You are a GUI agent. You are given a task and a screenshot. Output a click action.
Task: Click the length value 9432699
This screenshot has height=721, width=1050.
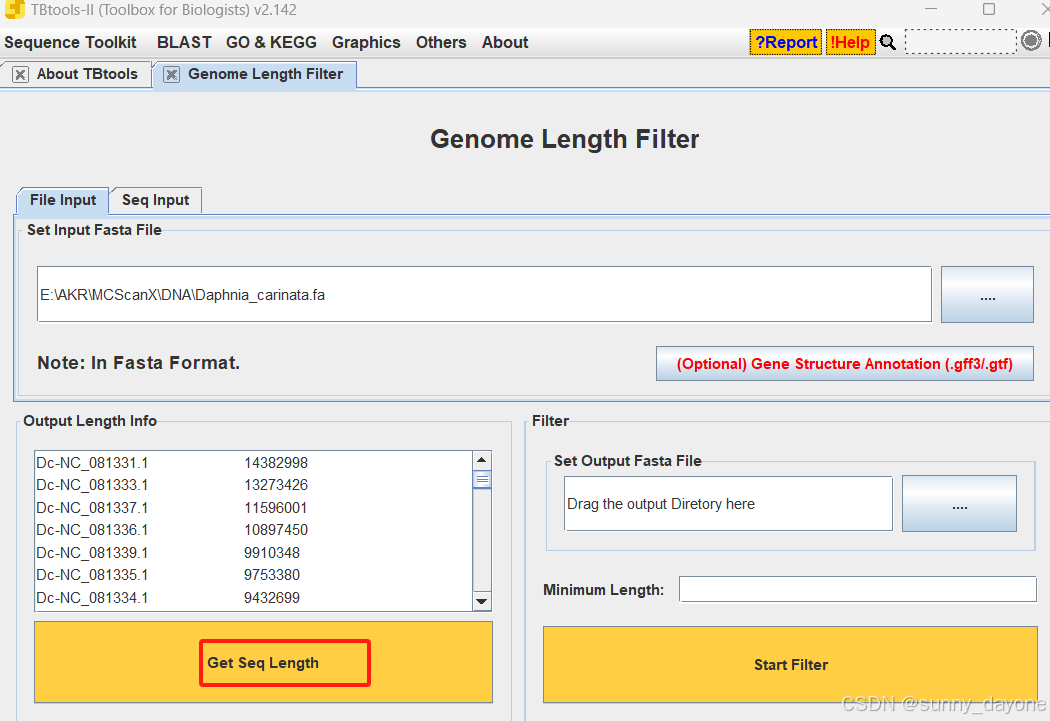[x=272, y=597]
